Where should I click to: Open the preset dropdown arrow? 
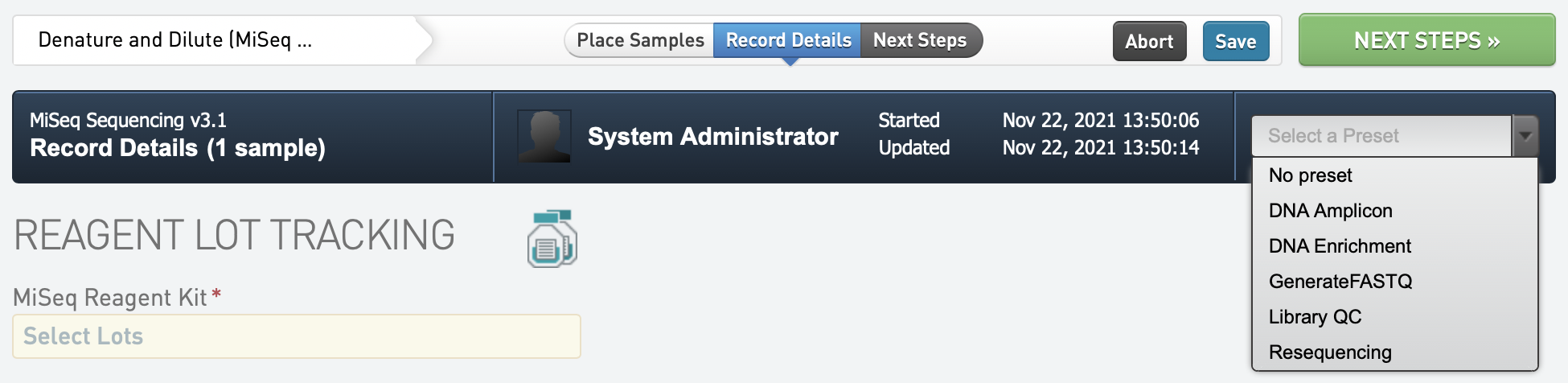[x=1525, y=136]
